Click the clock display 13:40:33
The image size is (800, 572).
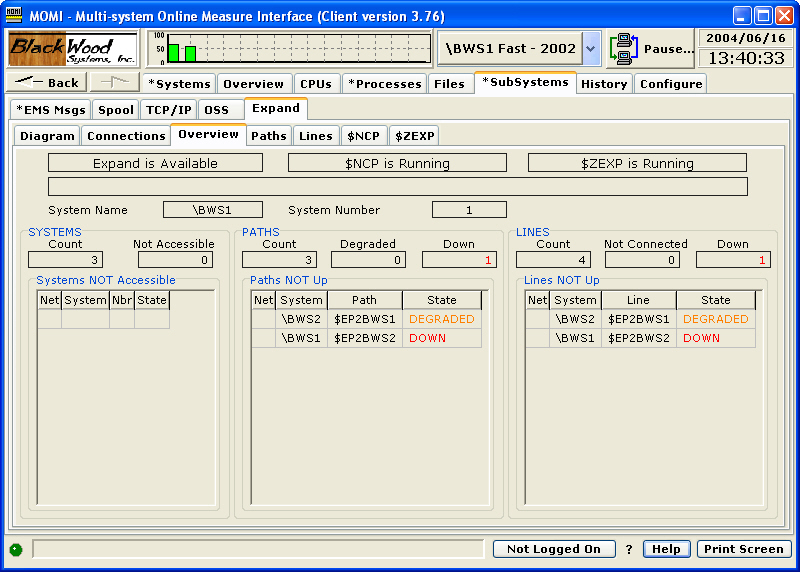pos(745,58)
